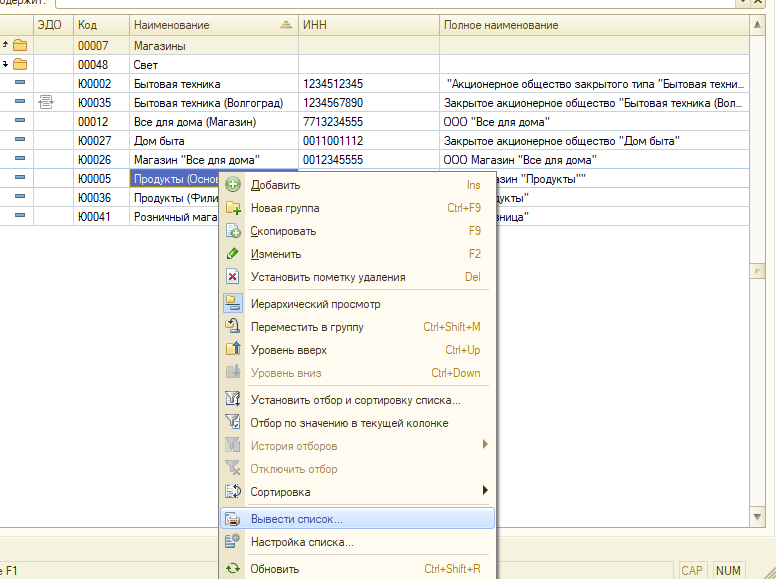The height and width of the screenshot is (579, 776).
Task: Click the sort indicator in Наименование header
Action: pos(286,25)
